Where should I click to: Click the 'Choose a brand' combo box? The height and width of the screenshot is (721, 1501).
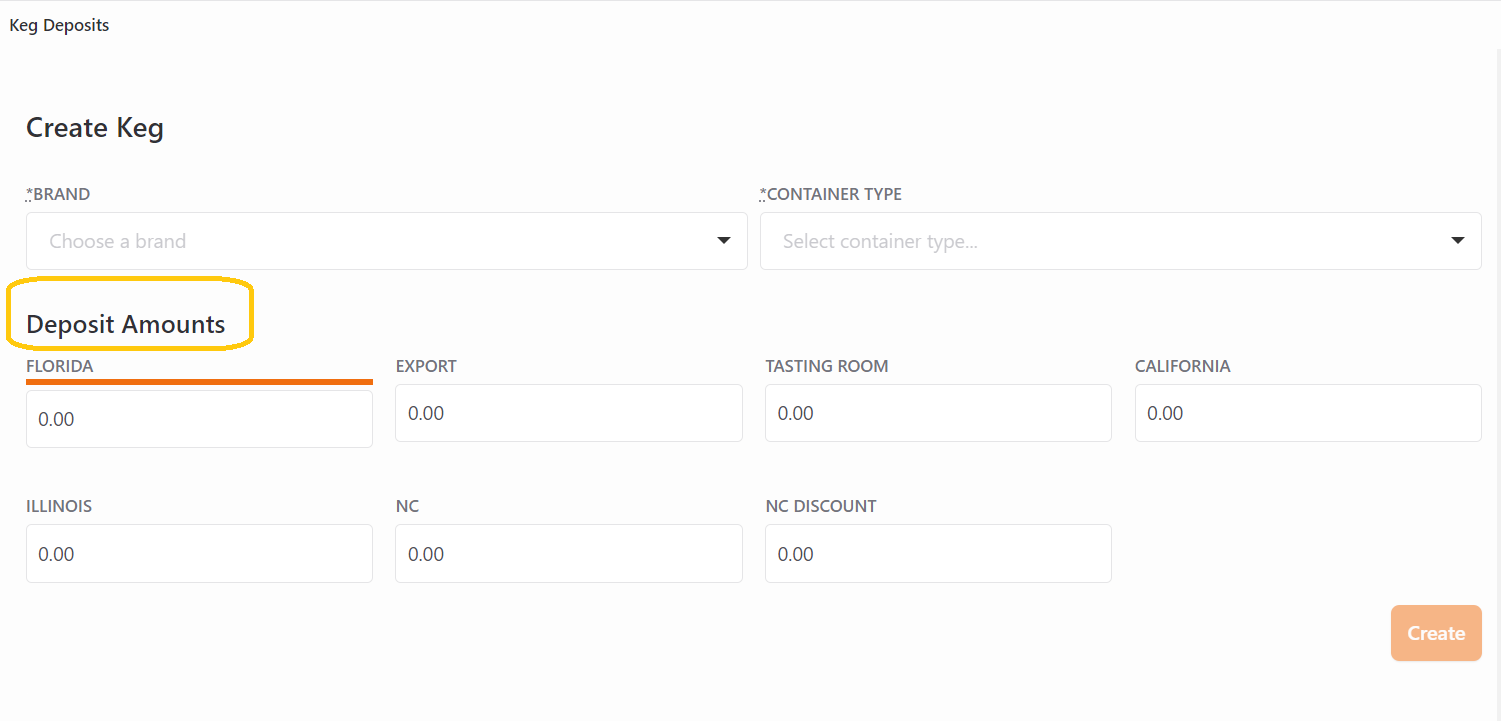pyautogui.click(x=370, y=241)
